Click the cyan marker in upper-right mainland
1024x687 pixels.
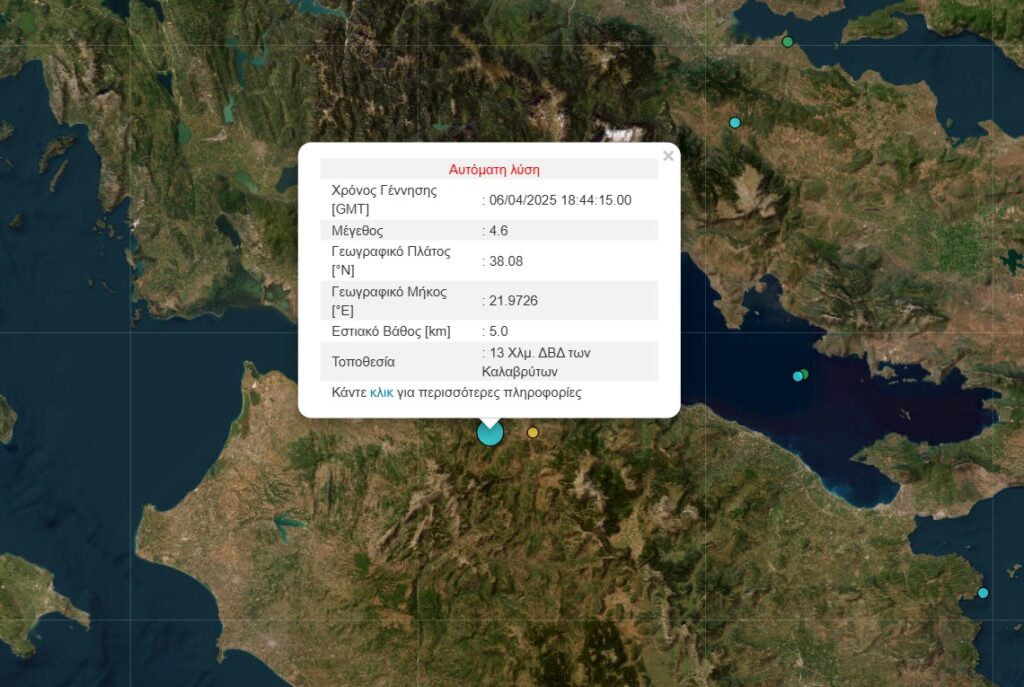click(x=735, y=122)
